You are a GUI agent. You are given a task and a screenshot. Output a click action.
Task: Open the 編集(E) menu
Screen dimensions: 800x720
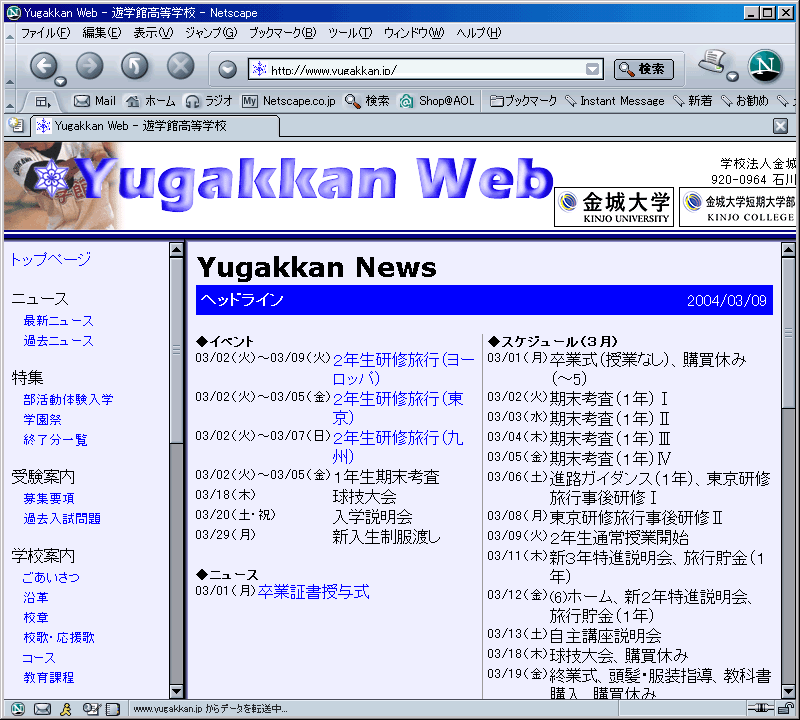coord(102,33)
